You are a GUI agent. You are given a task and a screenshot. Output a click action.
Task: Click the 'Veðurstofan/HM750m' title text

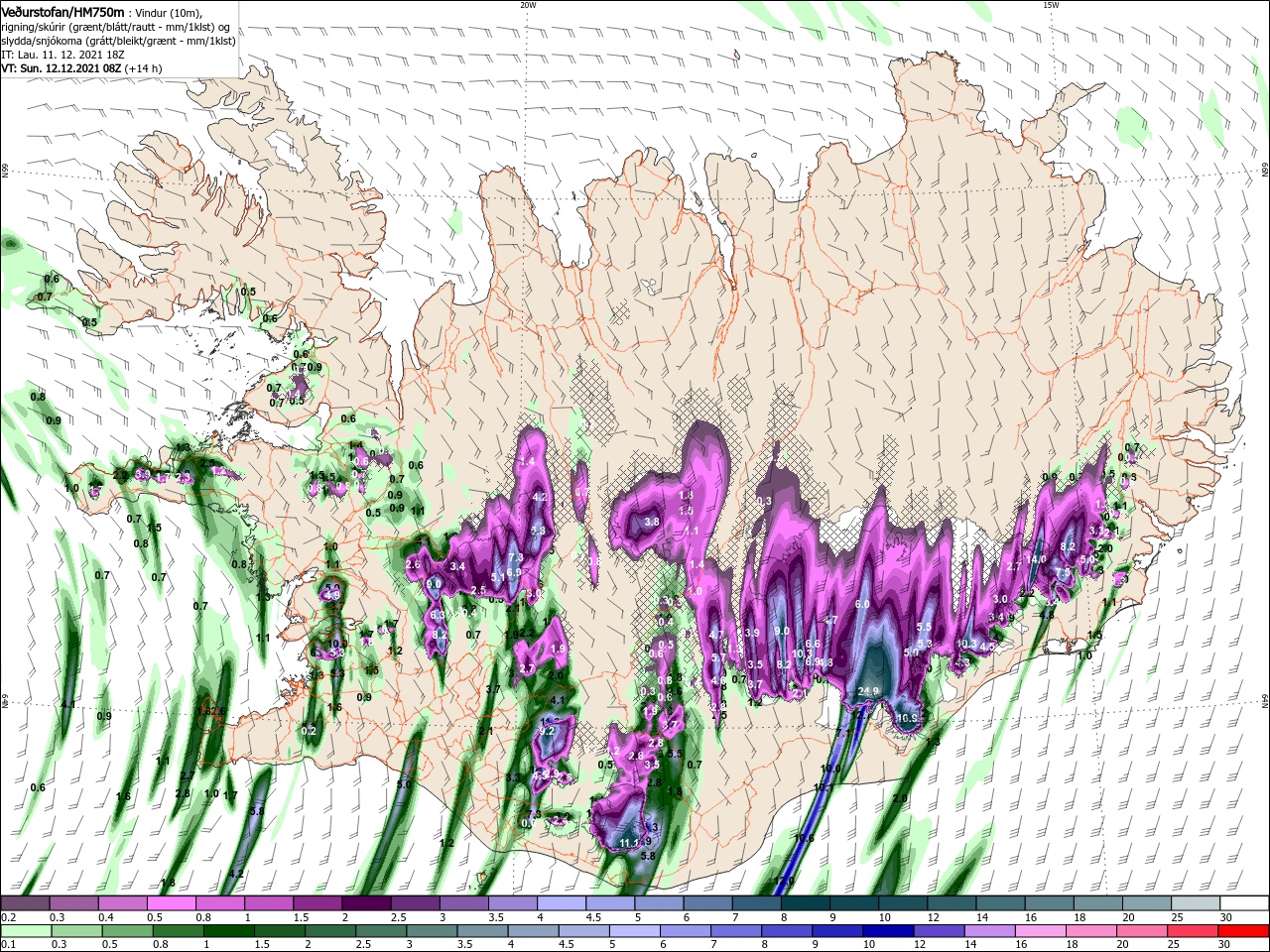click(63, 11)
